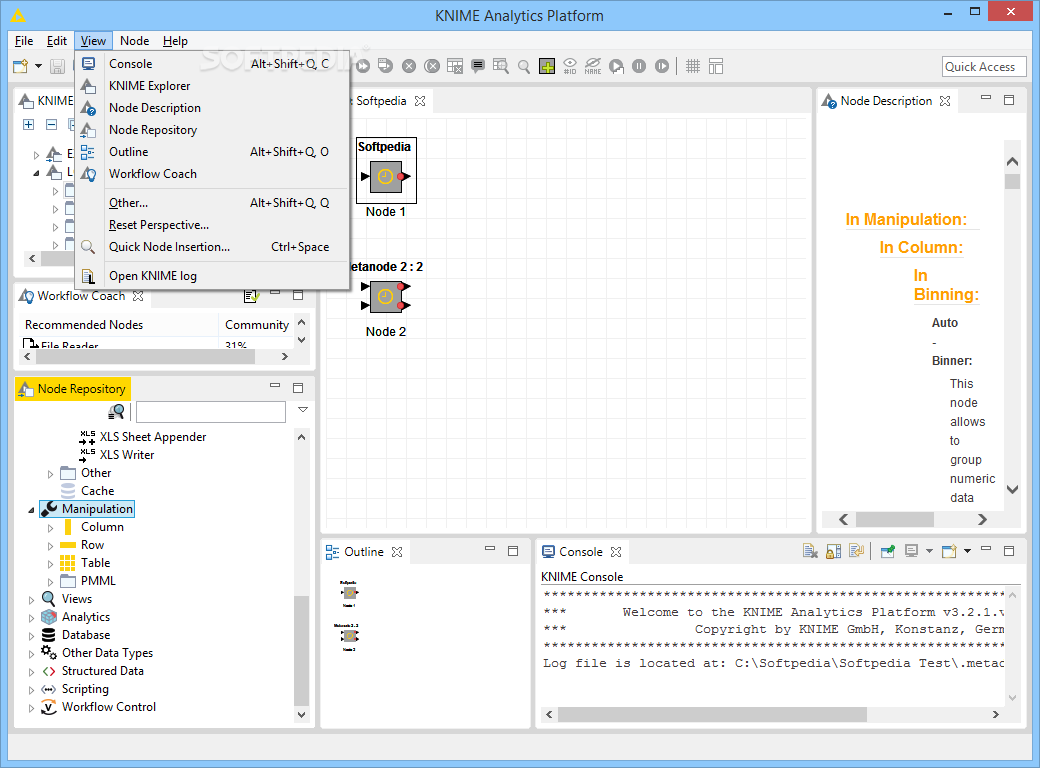The width and height of the screenshot is (1040, 768).
Task: Select Reset Perspective... menu entry
Action: pos(212,225)
